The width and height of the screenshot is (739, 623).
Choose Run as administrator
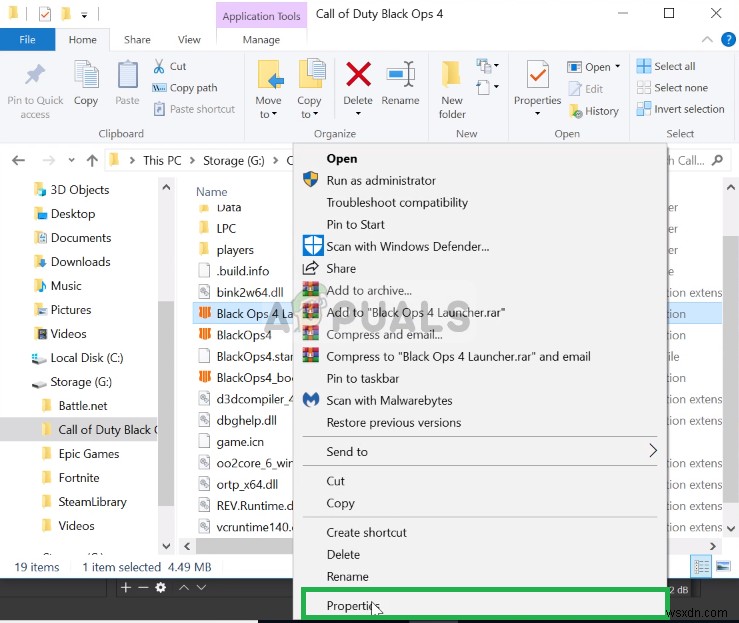coord(381,180)
